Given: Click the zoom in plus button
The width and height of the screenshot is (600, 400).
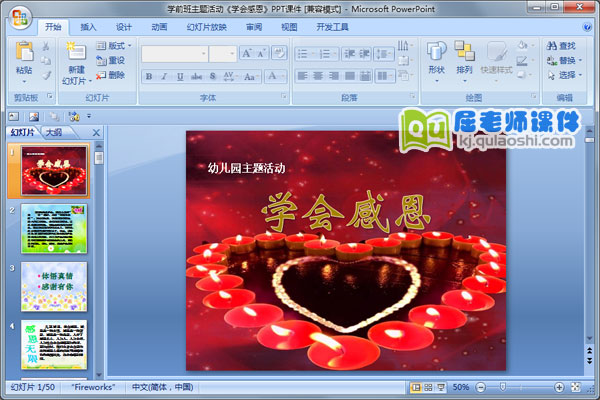Looking at the screenshot, I should 559,387.
